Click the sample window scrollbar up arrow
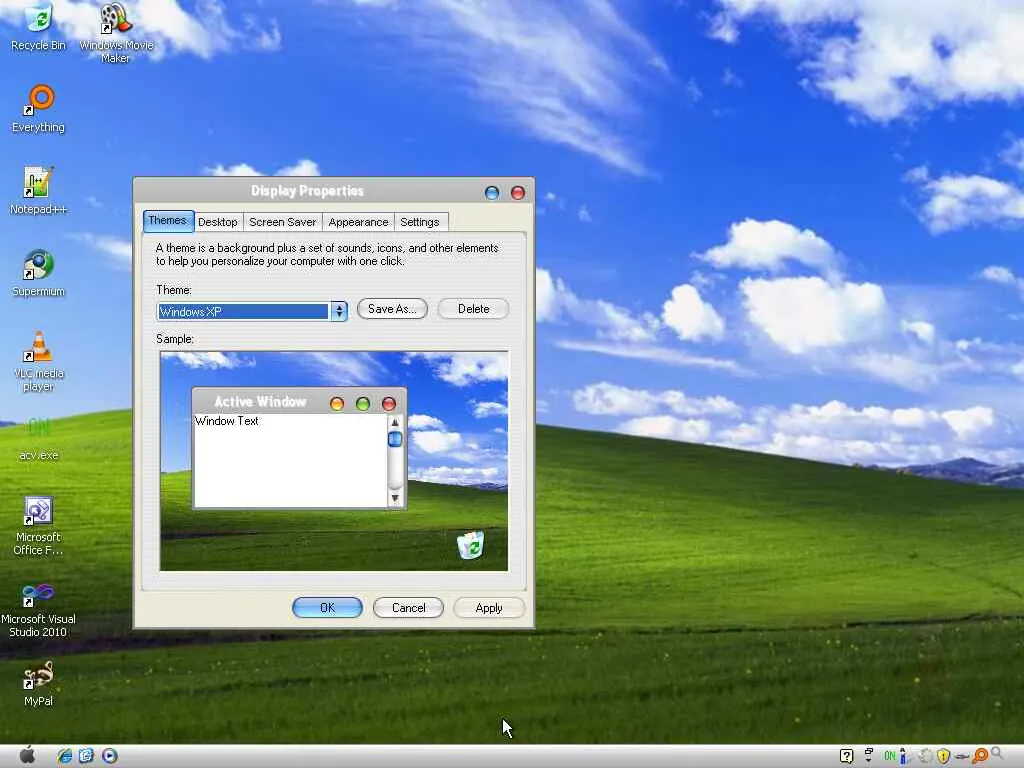1024x768 pixels. [x=395, y=422]
